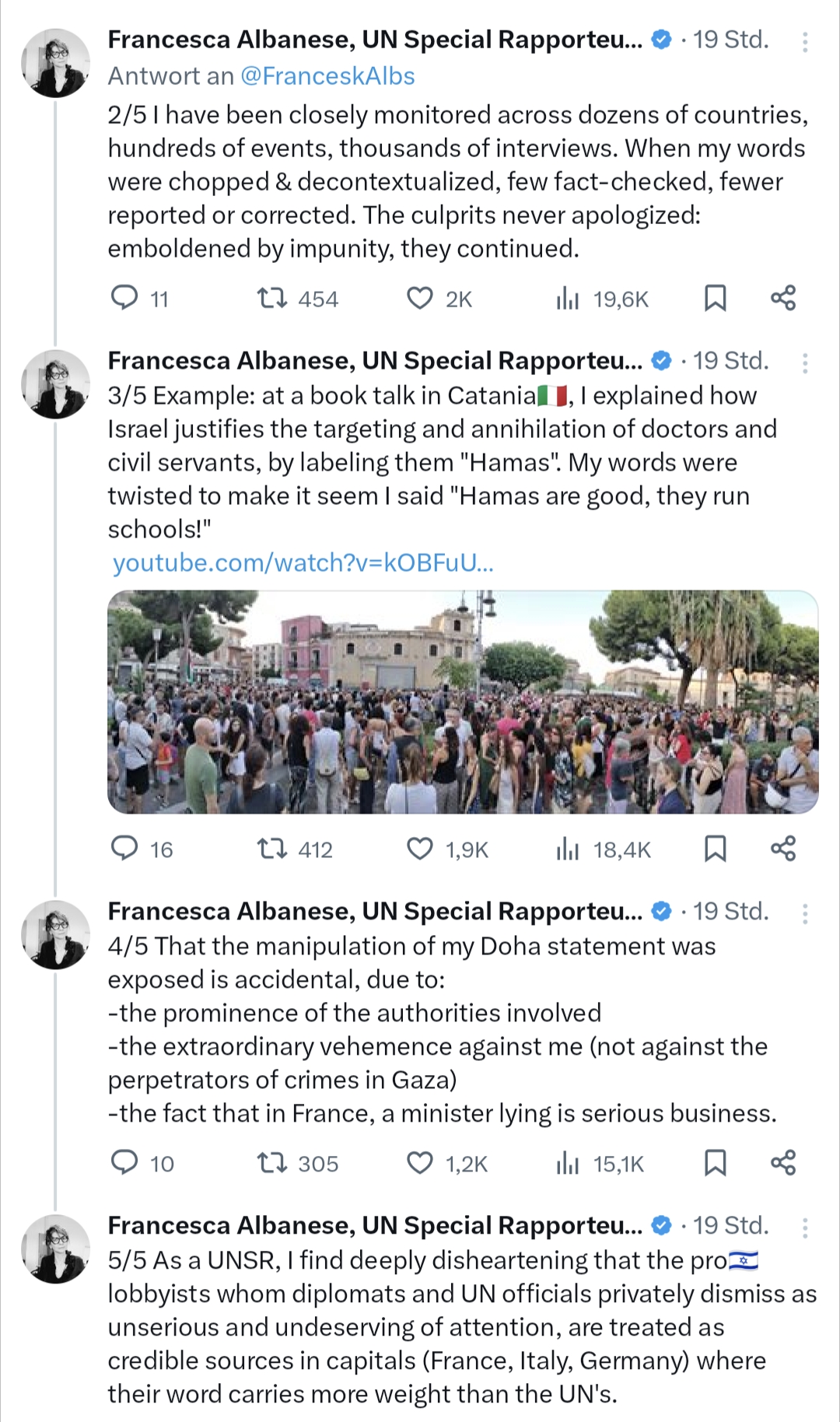
Task: Open more options for the 2/5 tweet
Action: (805, 42)
